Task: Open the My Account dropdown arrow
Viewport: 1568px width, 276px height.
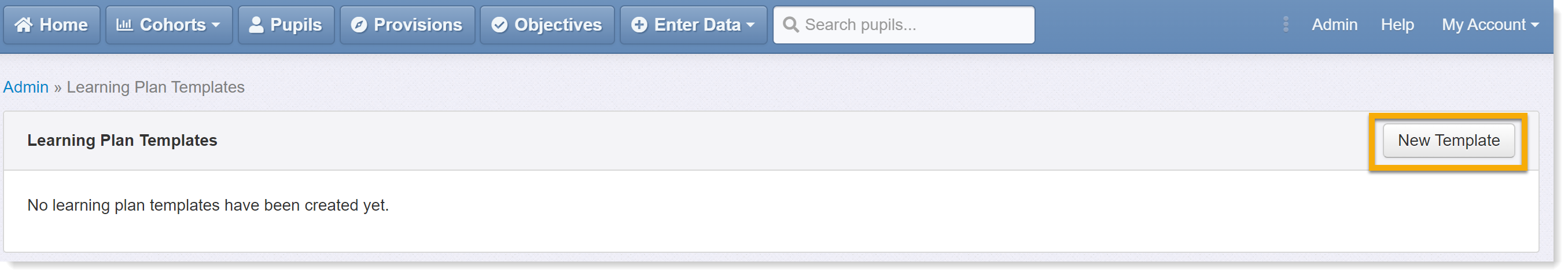Action: (1535, 25)
